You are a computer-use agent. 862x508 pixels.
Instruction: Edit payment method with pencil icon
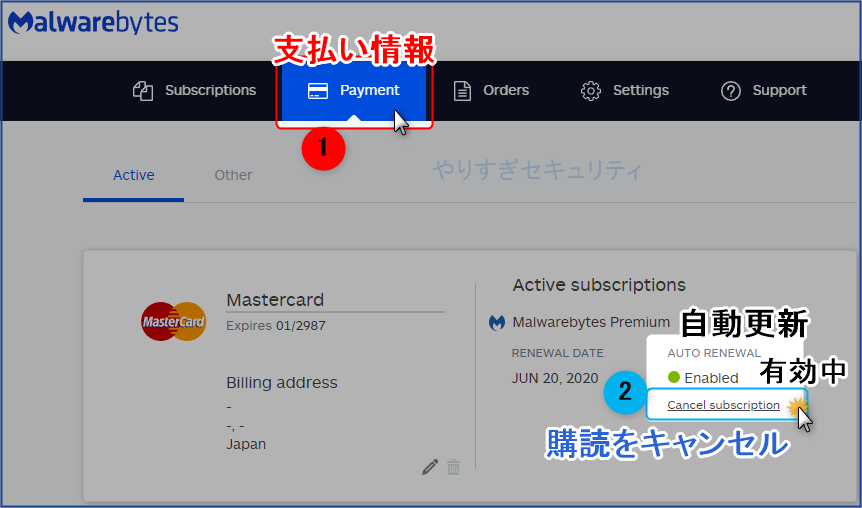(x=430, y=467)
